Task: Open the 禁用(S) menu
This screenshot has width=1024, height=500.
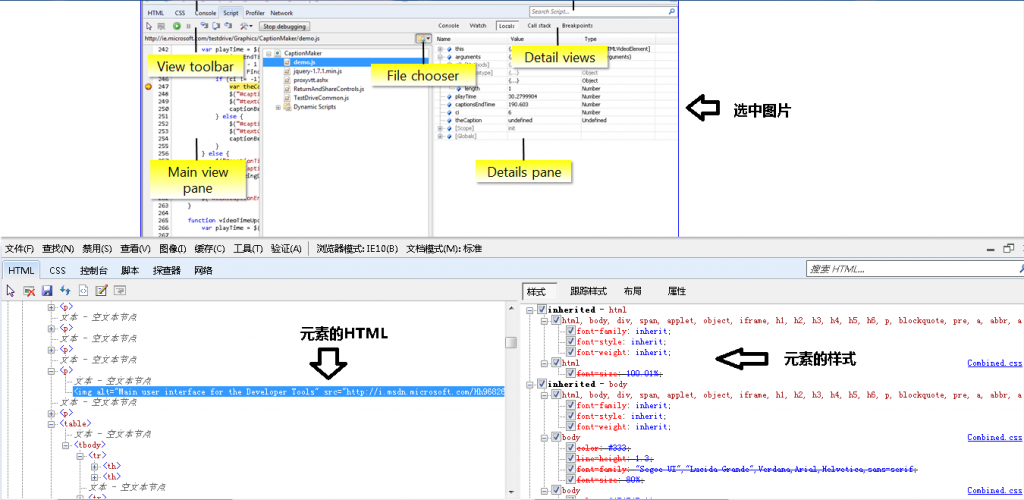Action: click(97, 249)
